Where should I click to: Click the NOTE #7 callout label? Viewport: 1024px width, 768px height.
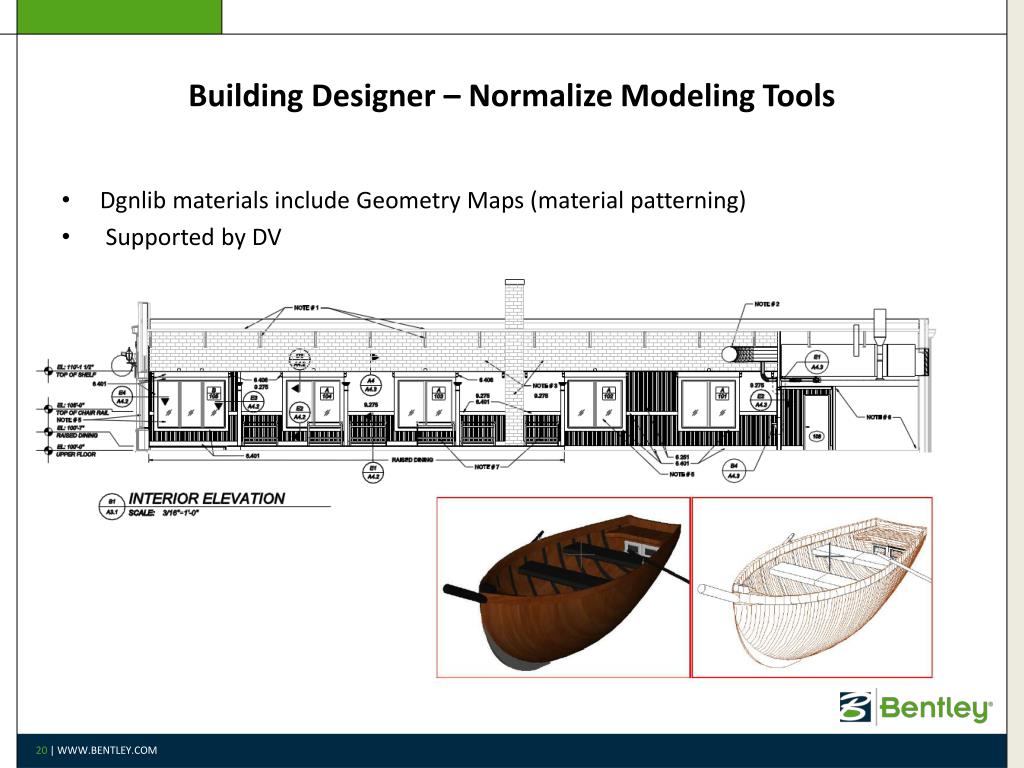point(487,466)
